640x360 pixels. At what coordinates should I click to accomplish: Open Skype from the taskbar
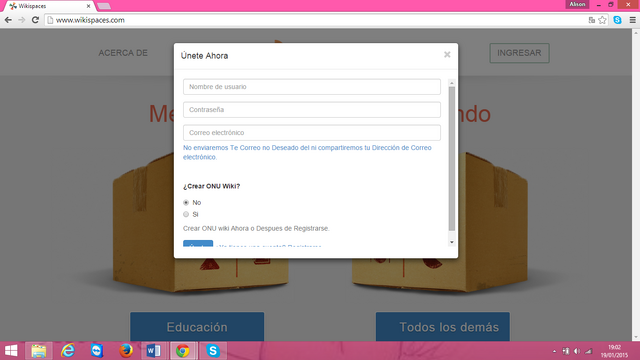pos(213,351)
